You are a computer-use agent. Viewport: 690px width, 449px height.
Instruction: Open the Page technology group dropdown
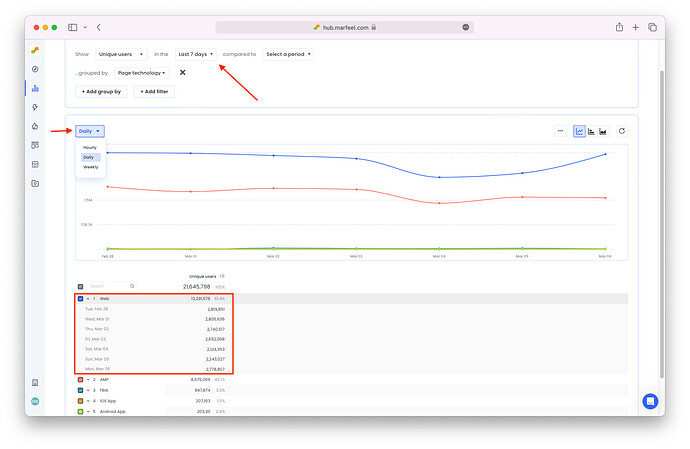(142, 73)
